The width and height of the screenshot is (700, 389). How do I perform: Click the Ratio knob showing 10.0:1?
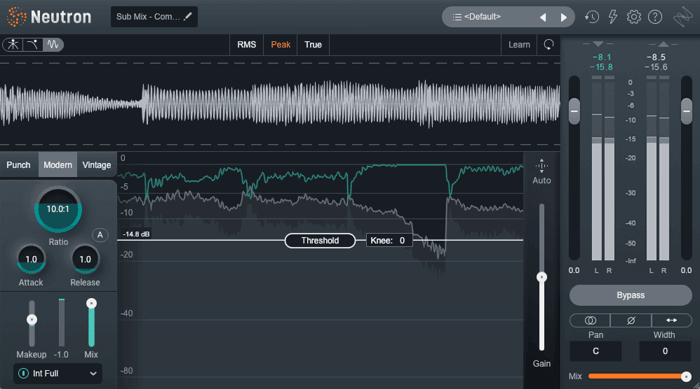[x=58, y=209]
